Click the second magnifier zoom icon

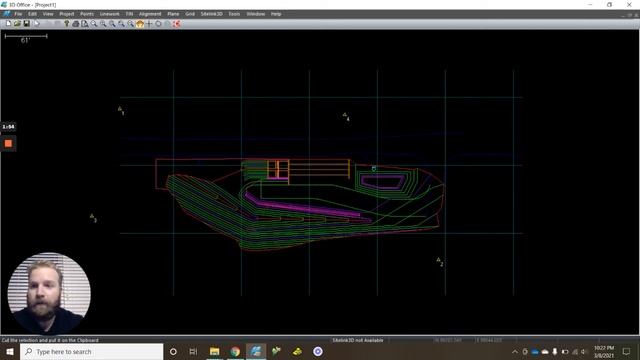(103, 24)
